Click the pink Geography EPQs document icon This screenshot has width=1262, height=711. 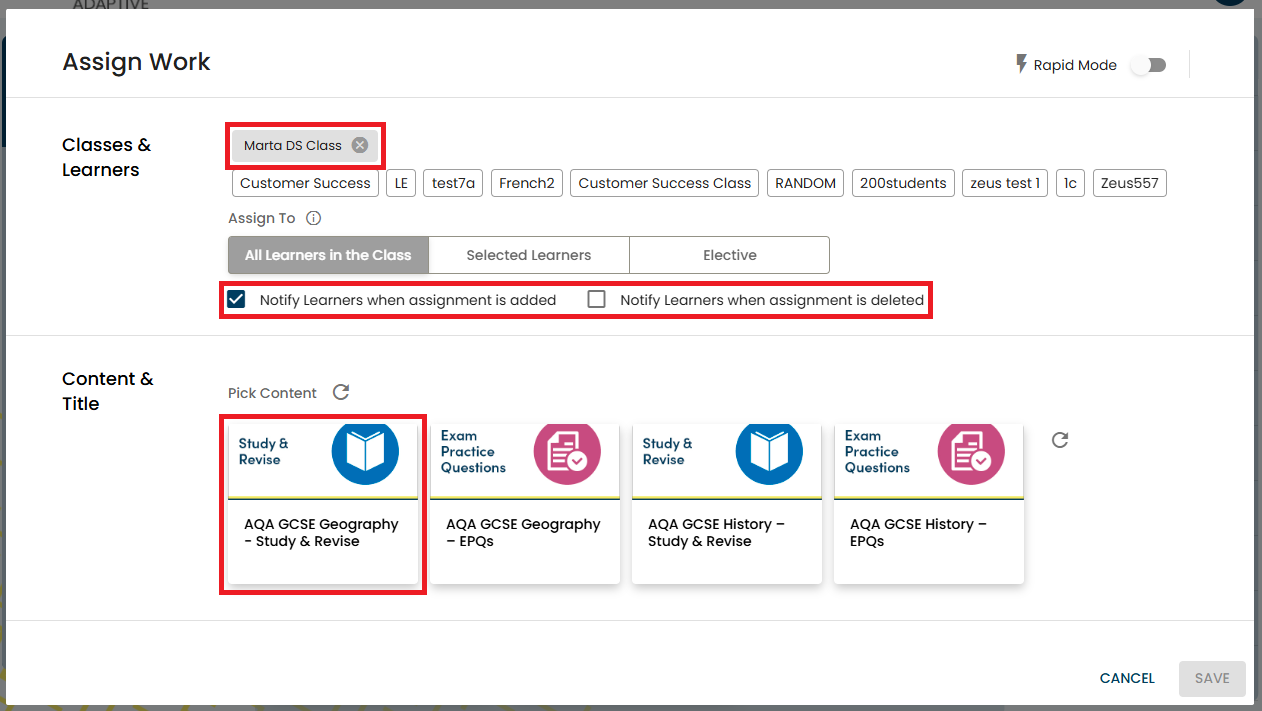(x=567, y=452)
